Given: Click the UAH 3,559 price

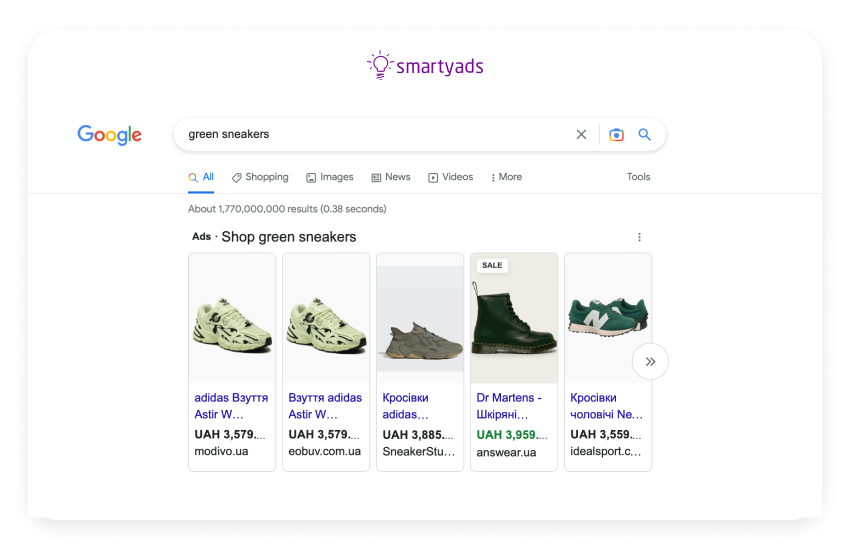Looking at the screenshot, I should point(606,435).
